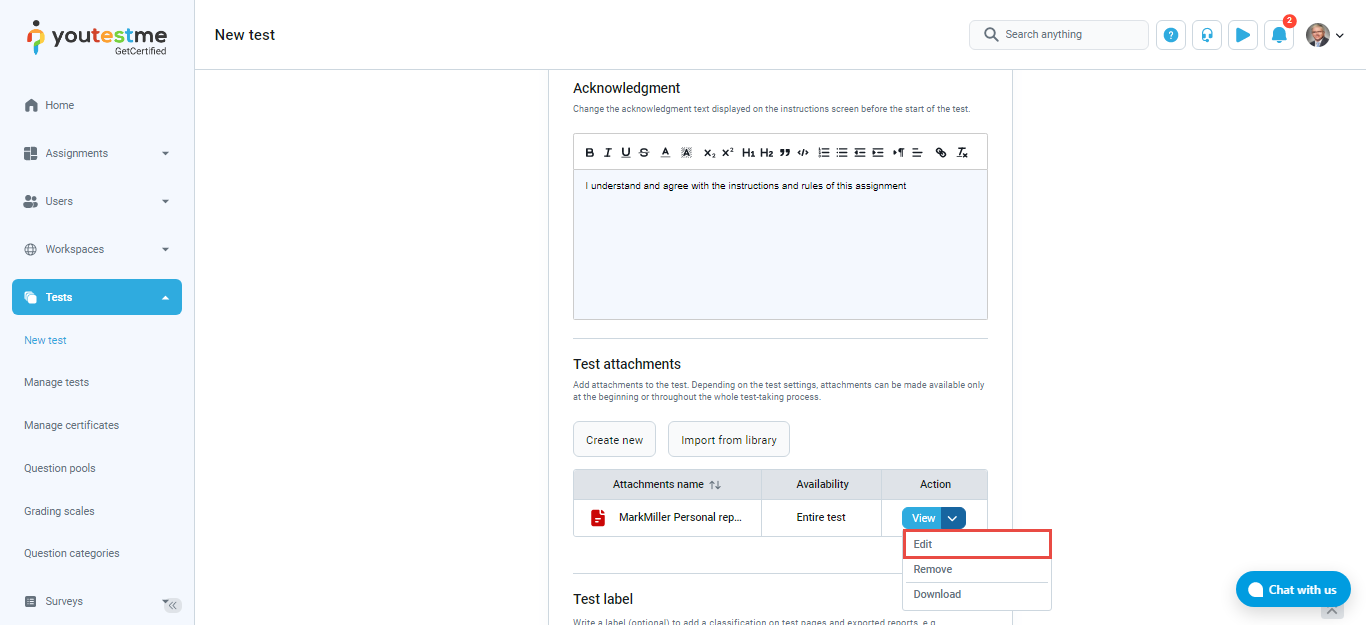The height and width of the screenshot is (625, 1366).
Task: Open the text color picker
Action: tap(666, 153)
